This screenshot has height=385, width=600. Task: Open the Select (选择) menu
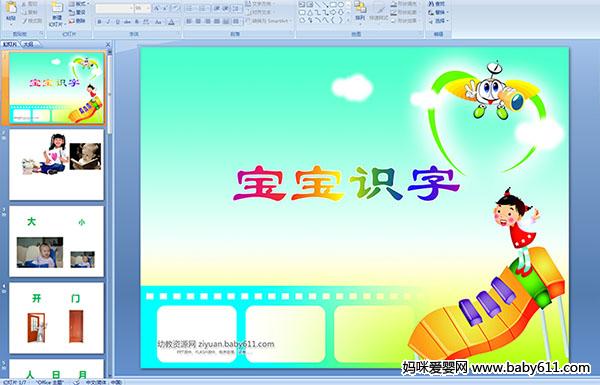(x=439, y=21)
